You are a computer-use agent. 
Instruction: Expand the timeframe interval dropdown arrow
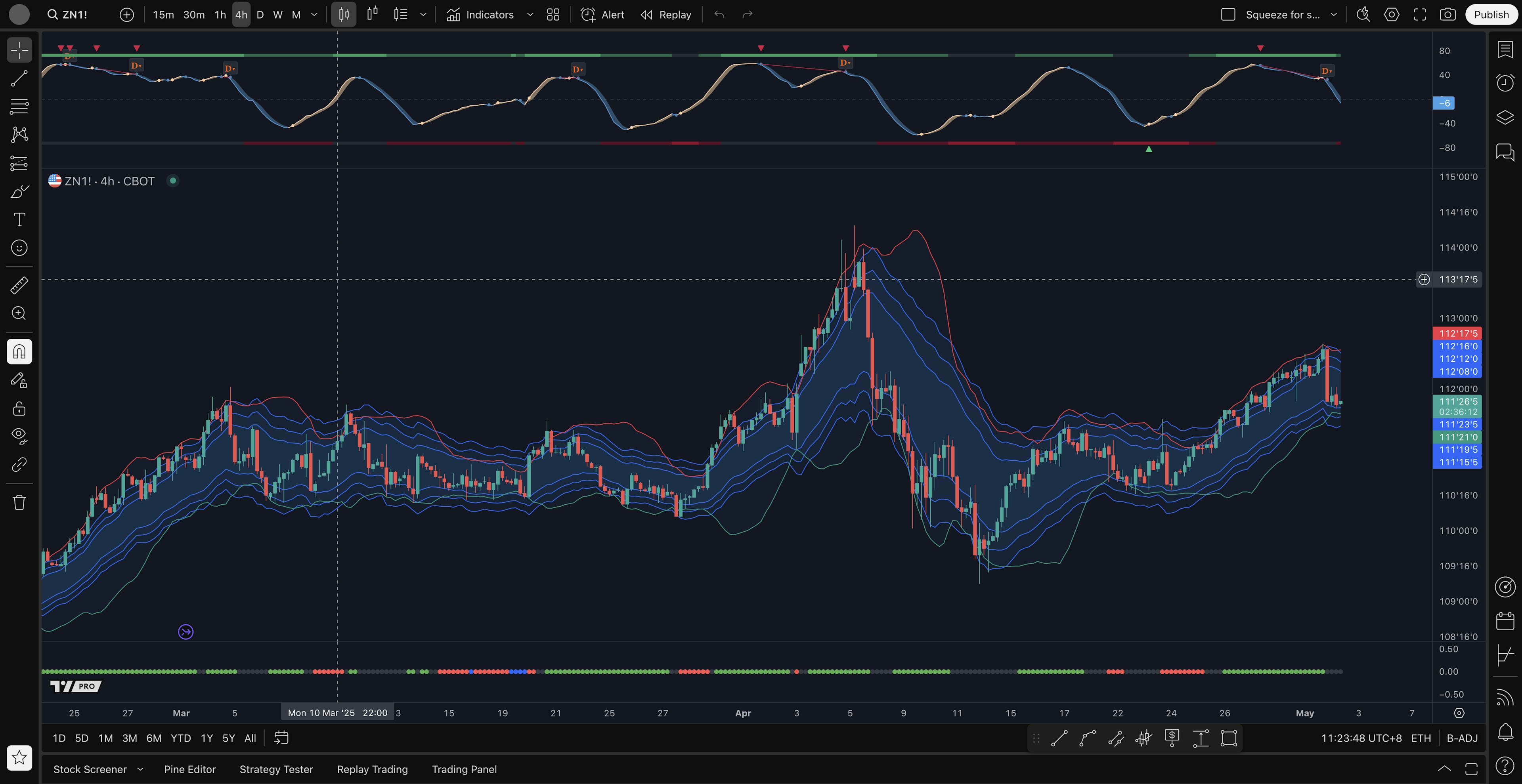point(314,15)
